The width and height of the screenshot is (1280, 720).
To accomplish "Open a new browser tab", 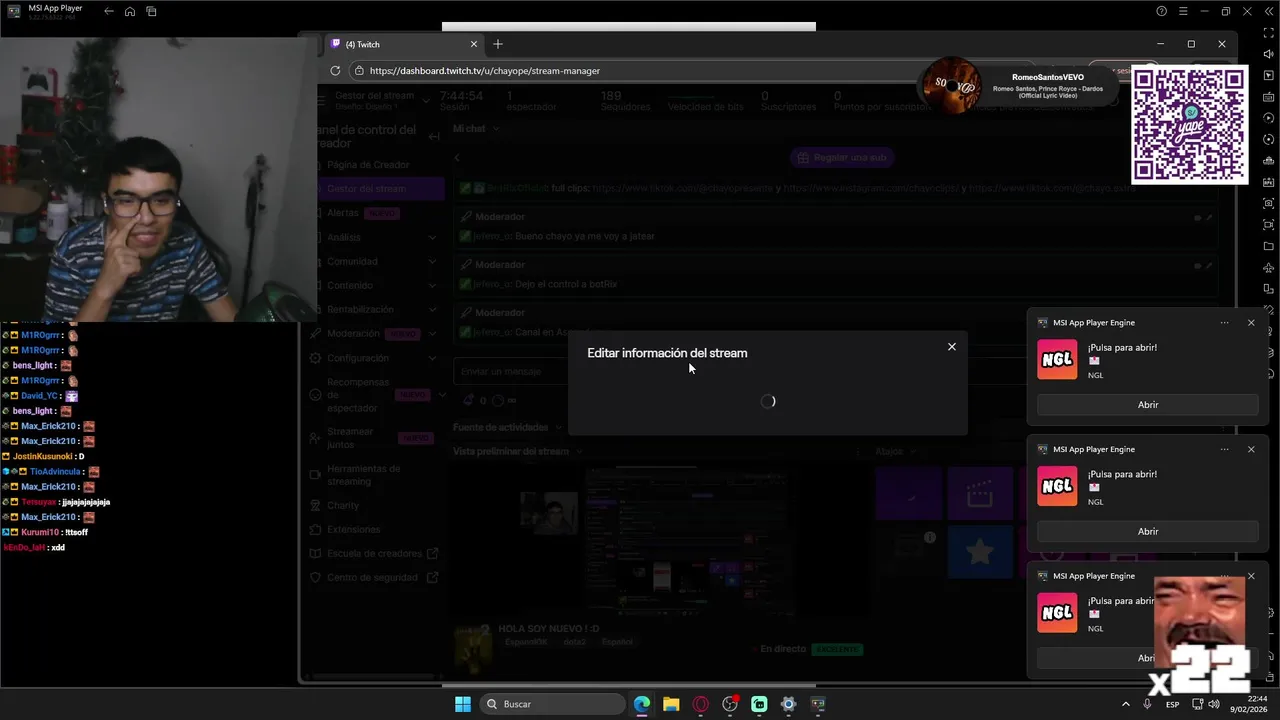I will (x=498, y=44).
